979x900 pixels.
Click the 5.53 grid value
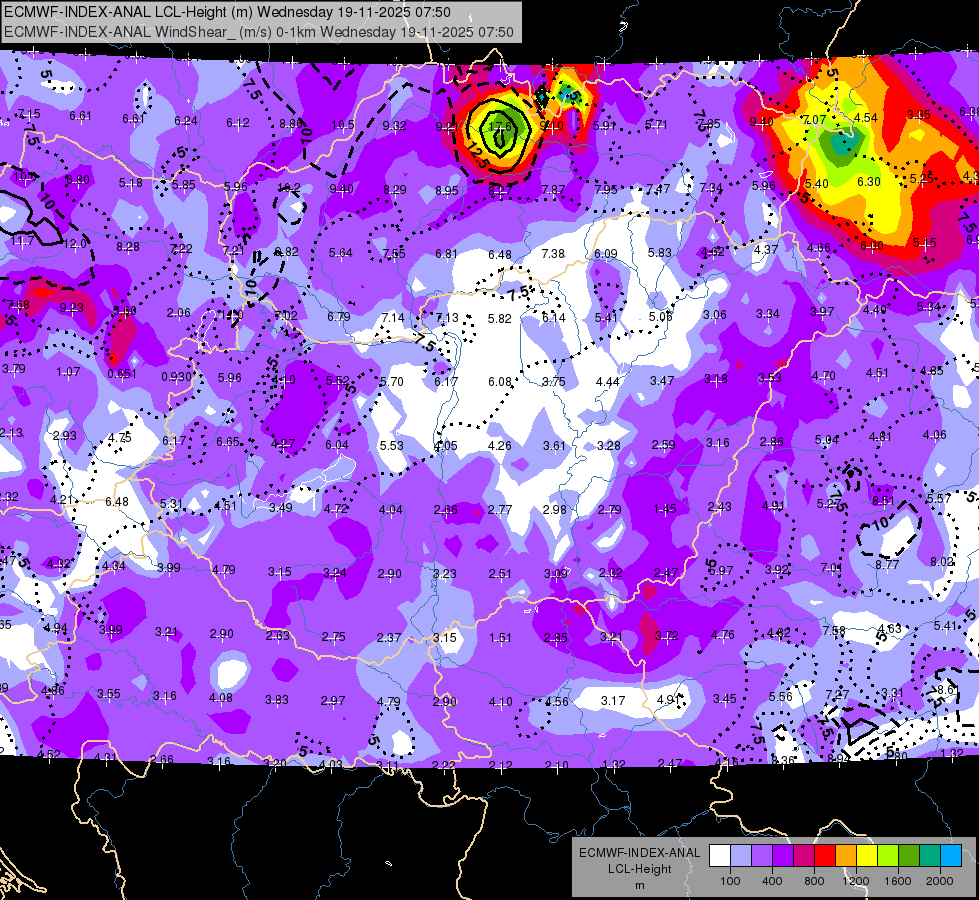pyautogui.click(x=391, y=445)
